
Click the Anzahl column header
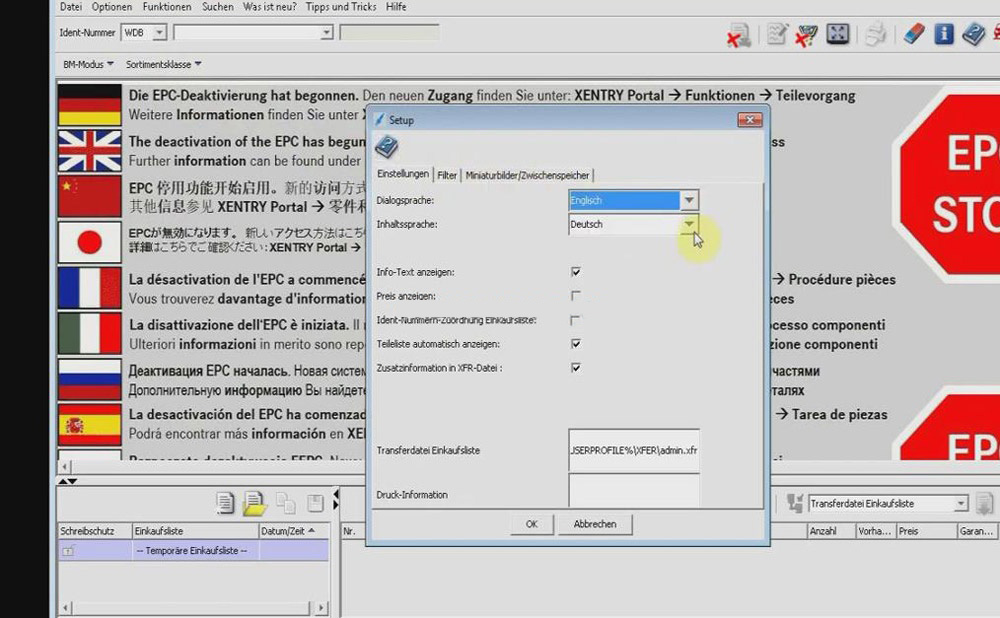coord(832,531)
